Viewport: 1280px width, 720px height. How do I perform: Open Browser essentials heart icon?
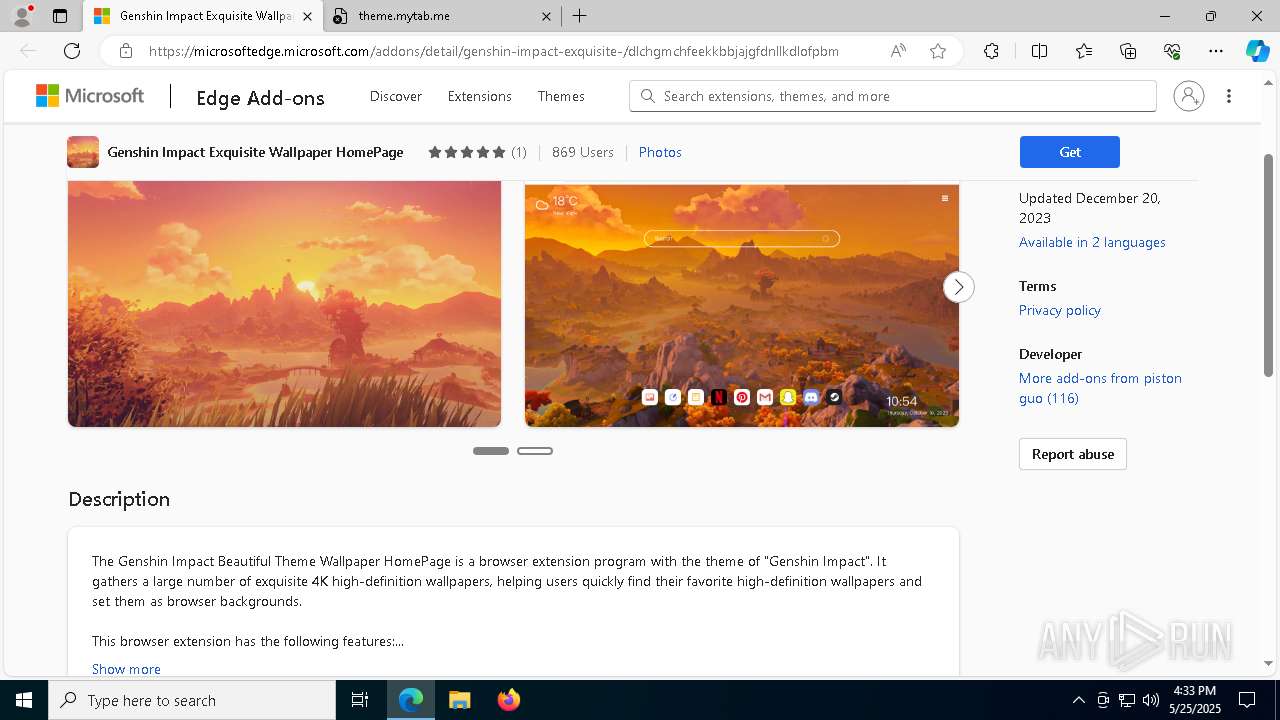(x=1172, y=51)
